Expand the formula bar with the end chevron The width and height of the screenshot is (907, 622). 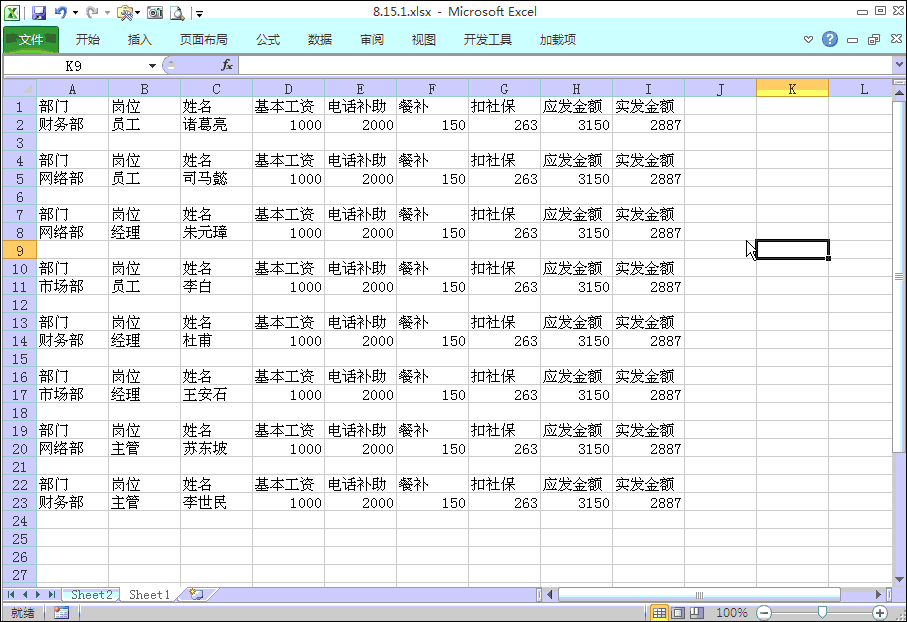[899, 65]
